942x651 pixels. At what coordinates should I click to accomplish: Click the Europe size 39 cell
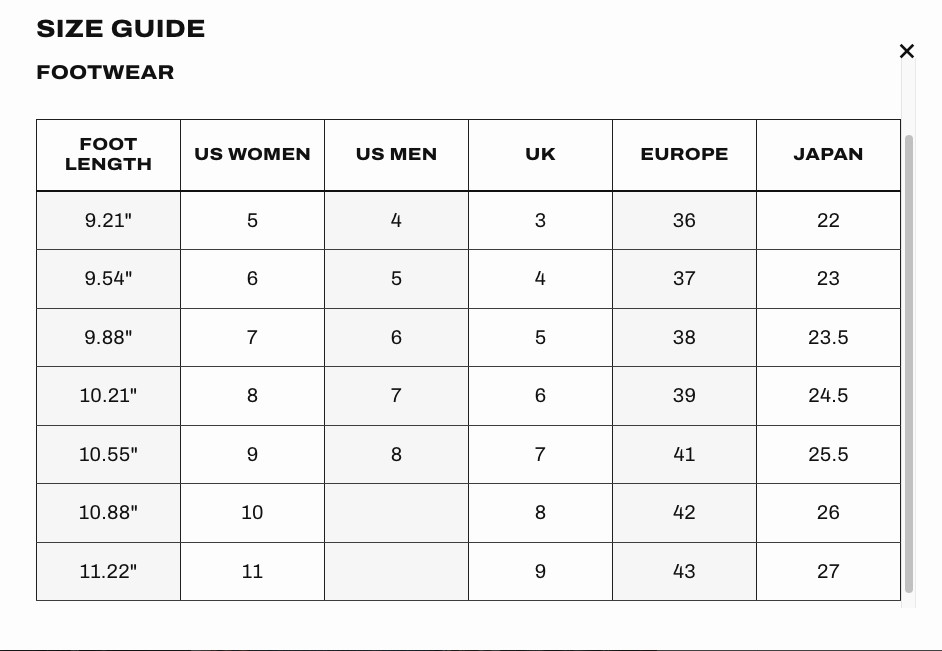pos(684,396)
